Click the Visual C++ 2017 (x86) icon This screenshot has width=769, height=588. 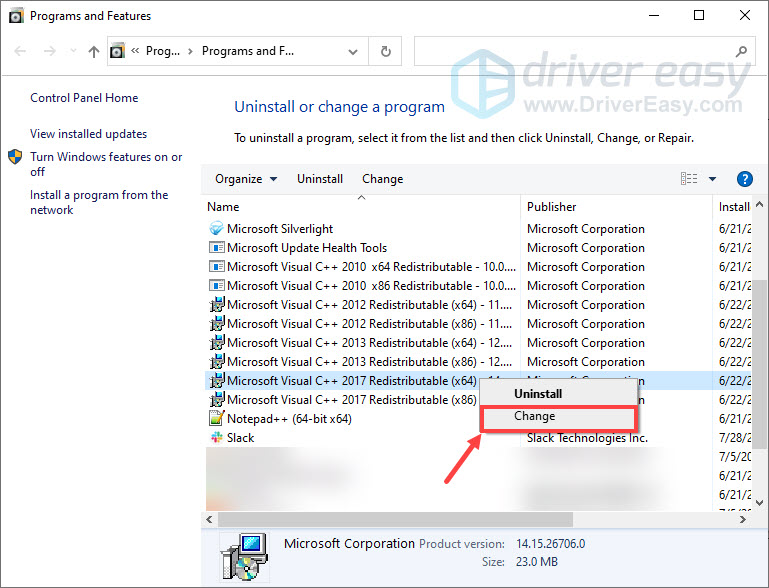pos(217,400)
